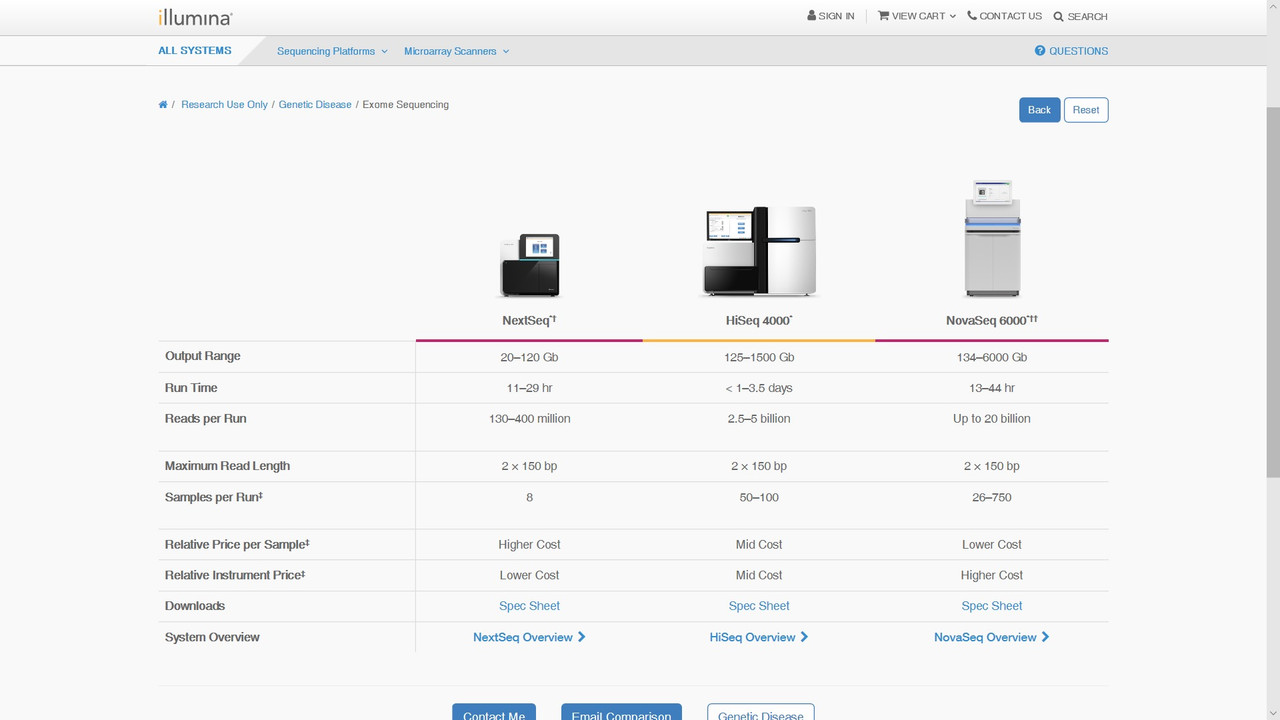Click the arrow next to NextSeq Overview

(582, 637)
